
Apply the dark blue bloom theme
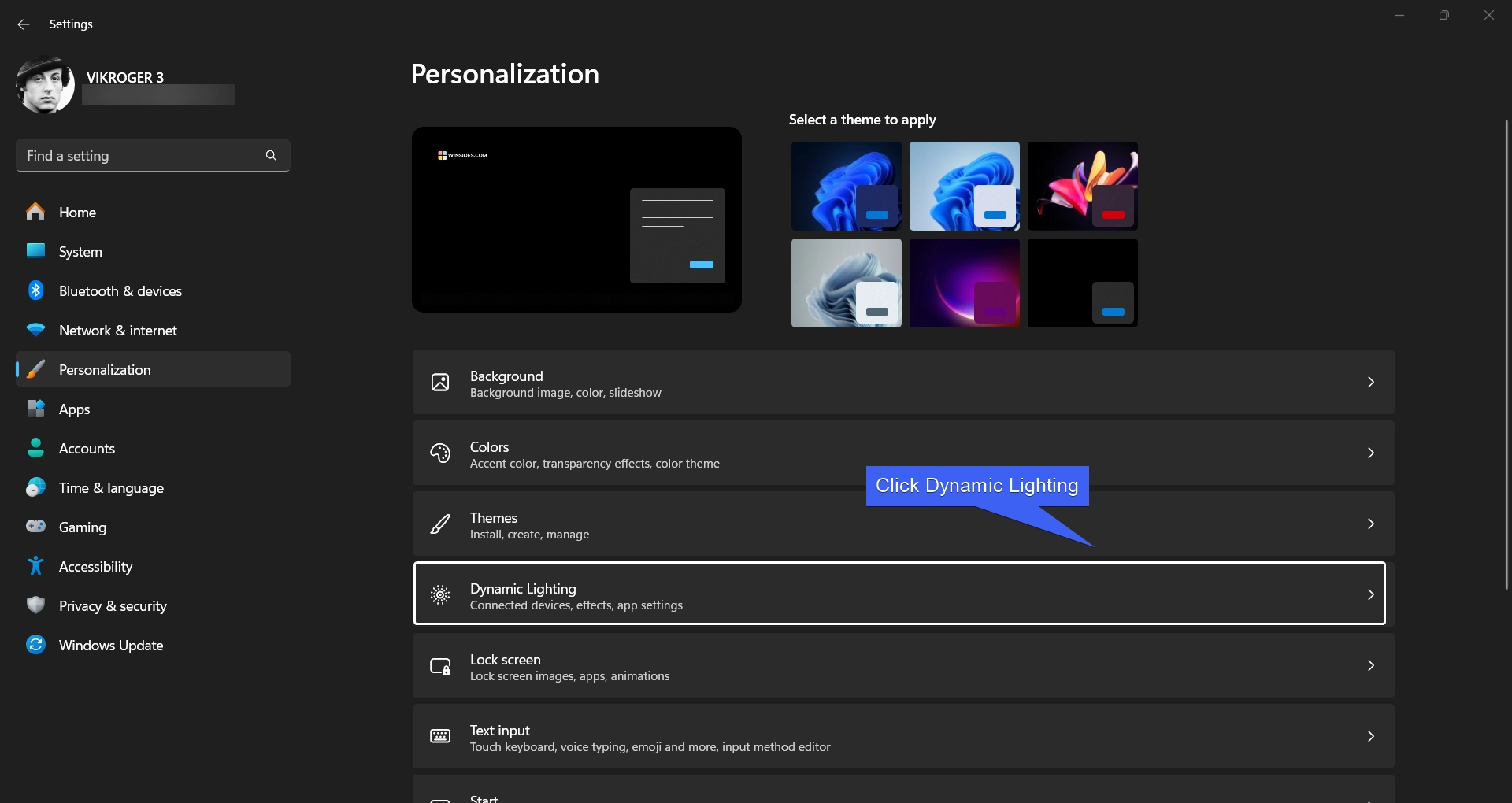tap(847, 187)
